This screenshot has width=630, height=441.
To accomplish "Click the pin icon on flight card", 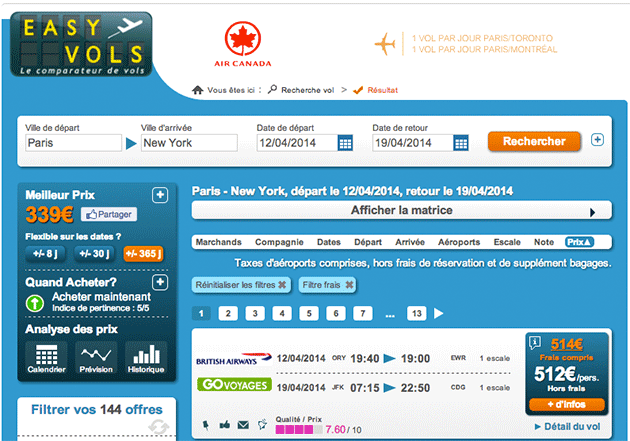I will [206, 425].
